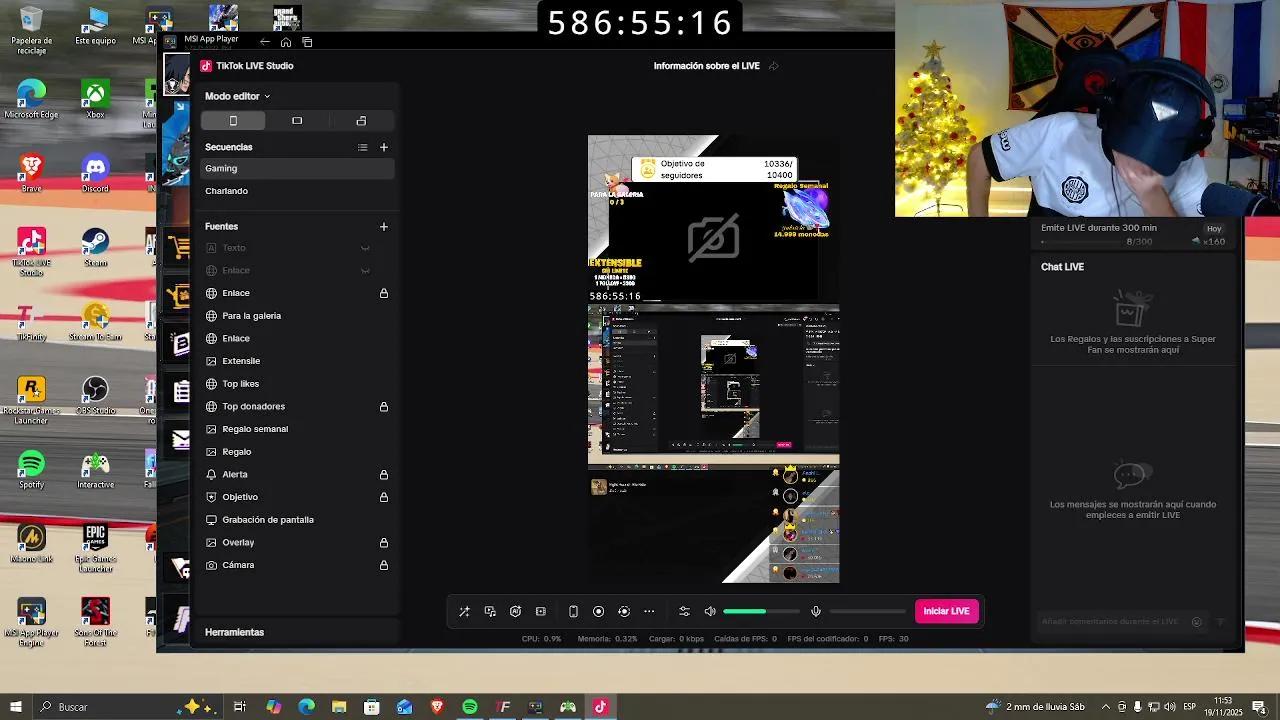
Task: Click the replay capture circle icon
Action: [x=624, y=611]
